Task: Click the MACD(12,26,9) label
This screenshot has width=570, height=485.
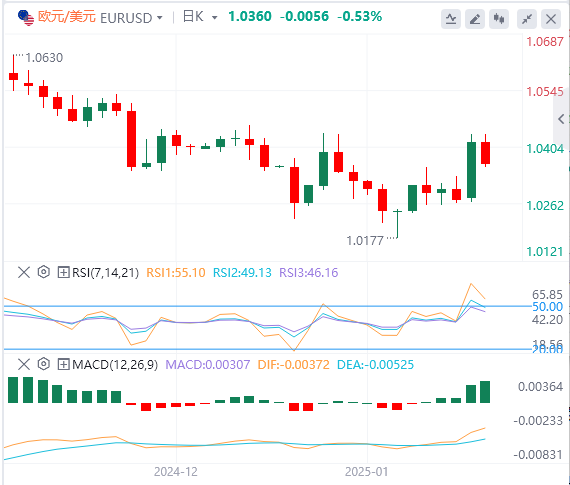Action: coord(115,364)
